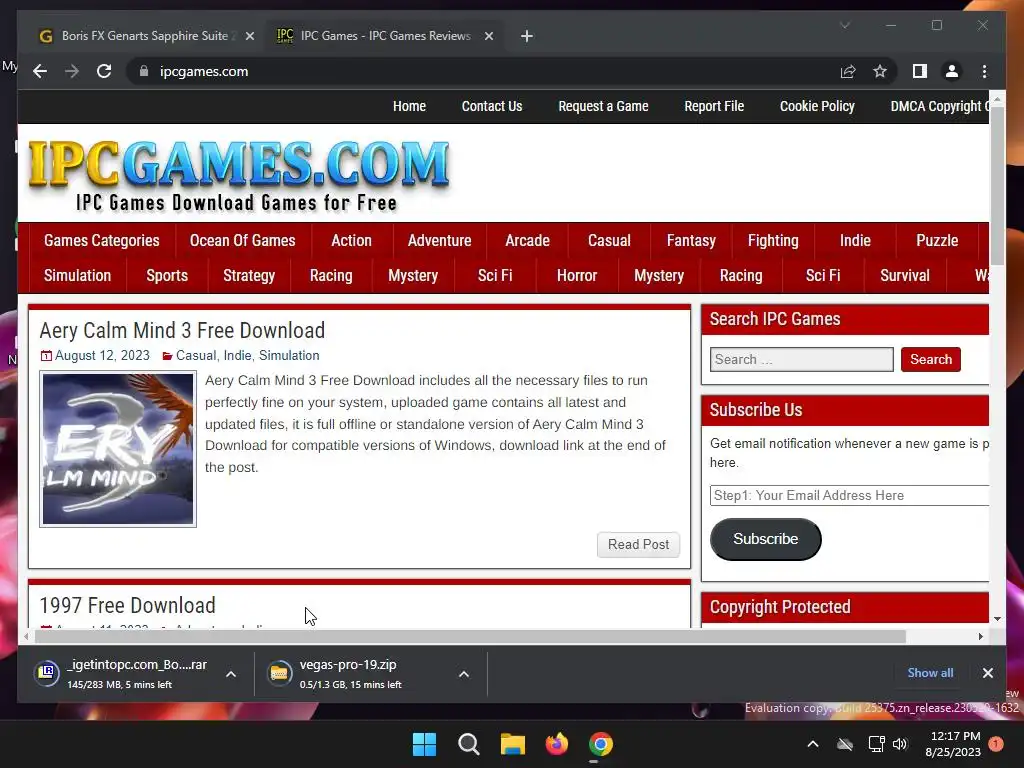
Task: Click the browser forward arrow
Action: coord(72,71)
